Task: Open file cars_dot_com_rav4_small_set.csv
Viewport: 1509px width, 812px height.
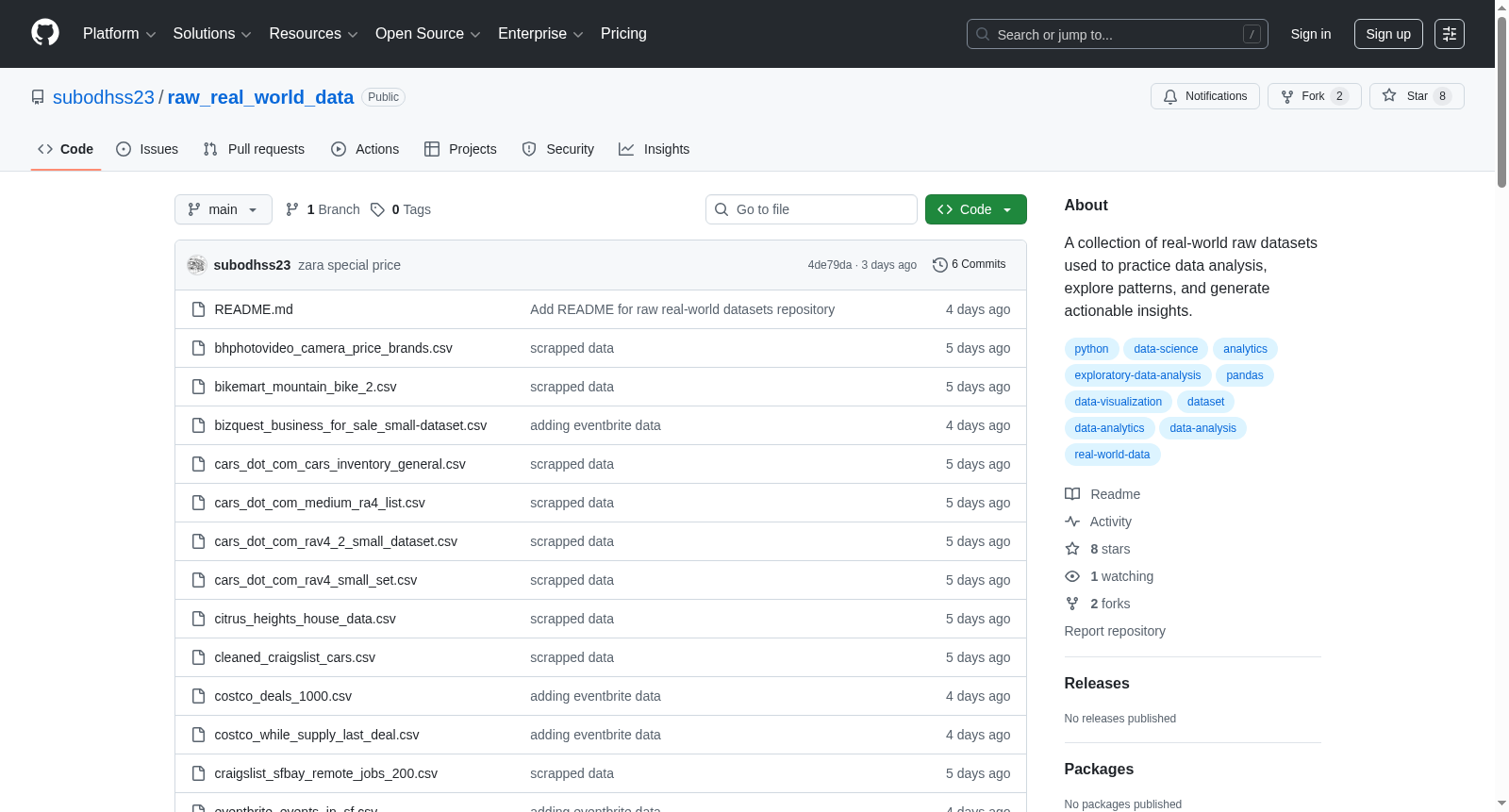Action: [315, 580]
